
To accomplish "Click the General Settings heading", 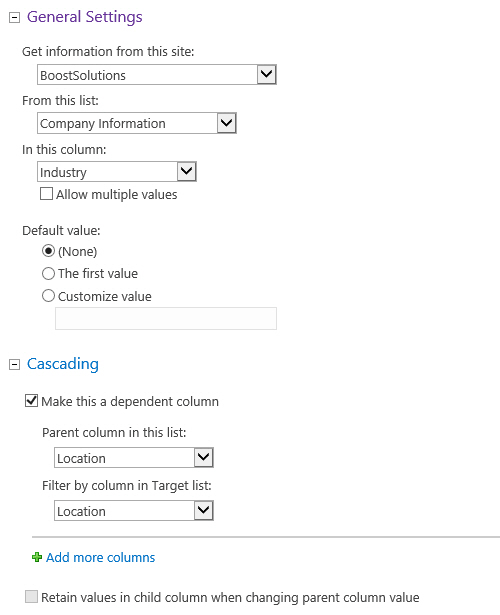I will tap(84, 17).
